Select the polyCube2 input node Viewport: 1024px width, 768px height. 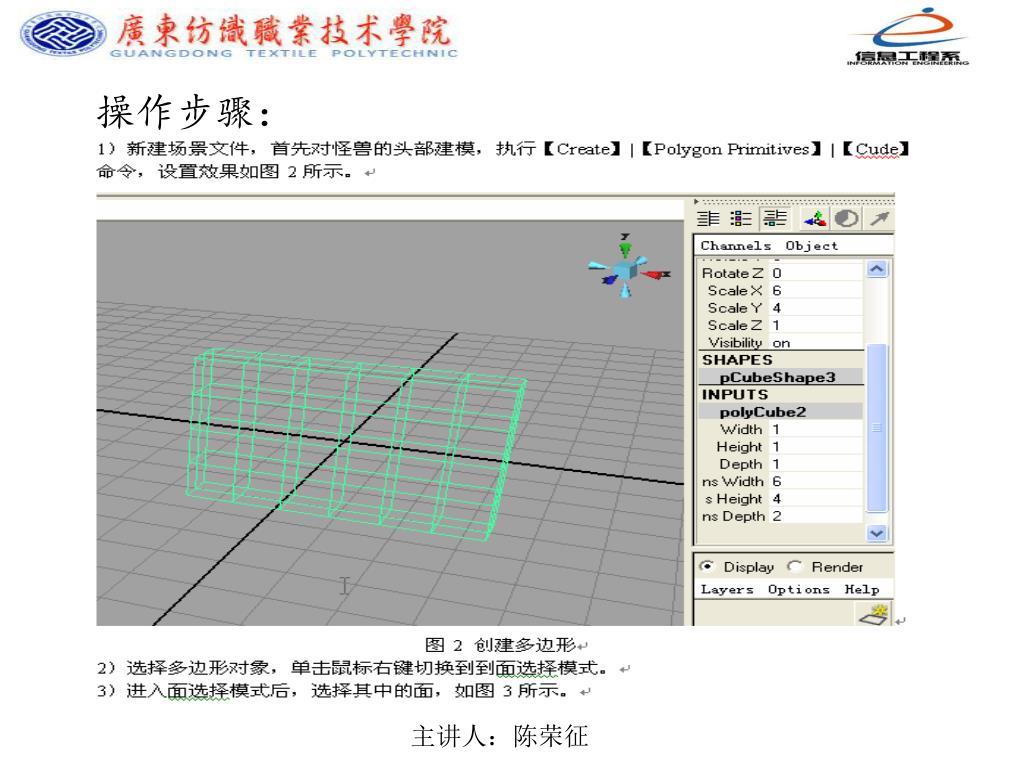[x=780, y=412]
